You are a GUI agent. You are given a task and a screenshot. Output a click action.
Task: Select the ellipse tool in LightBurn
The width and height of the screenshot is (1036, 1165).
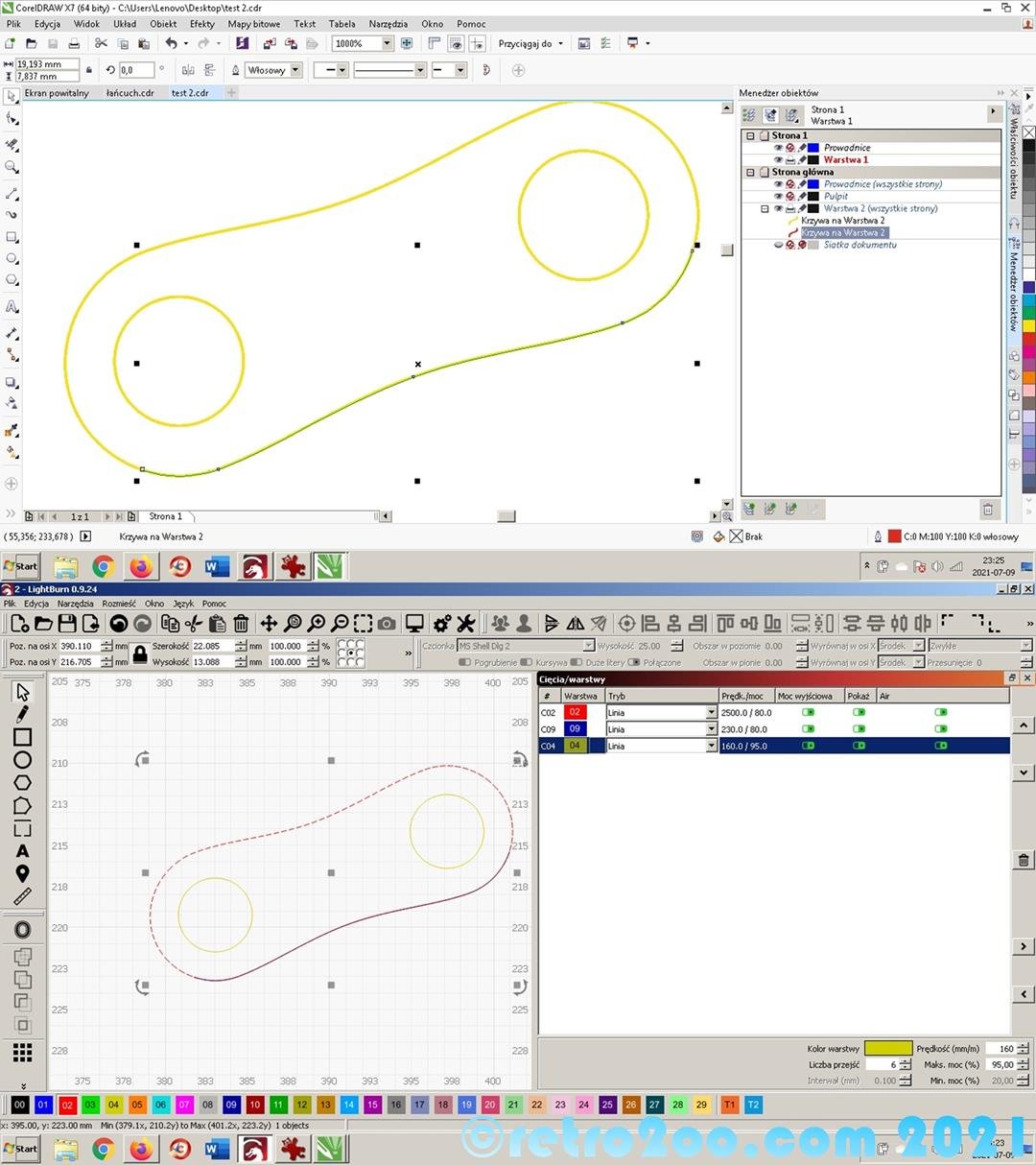pyautogui.click(x=22, y=760)
